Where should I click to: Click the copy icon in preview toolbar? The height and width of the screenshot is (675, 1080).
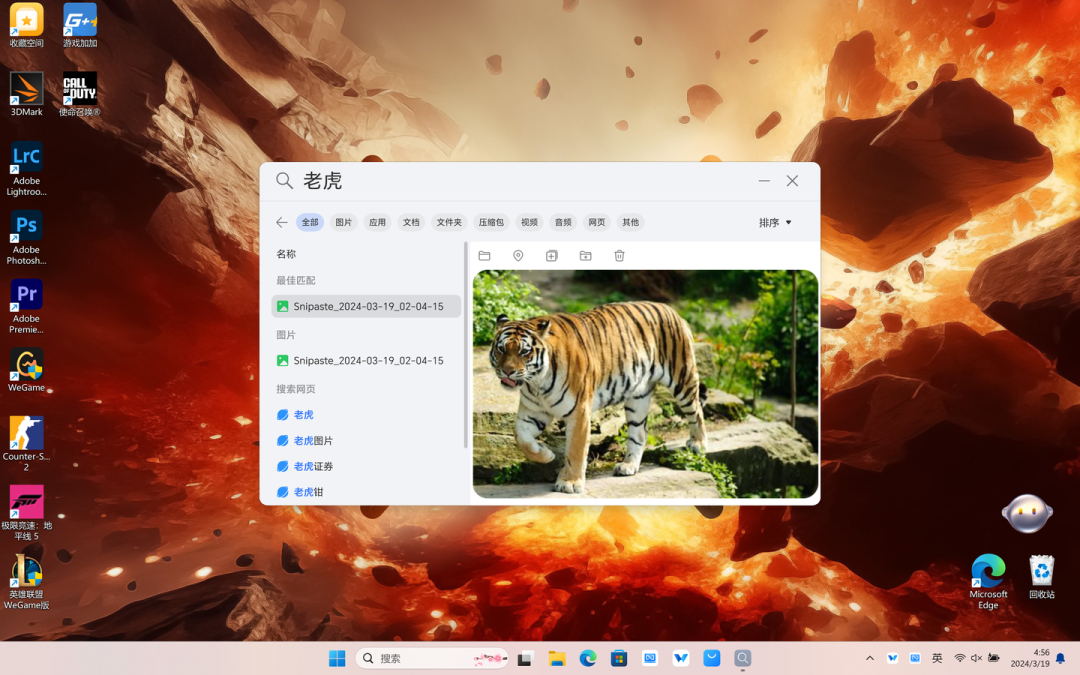pos(552,256)
